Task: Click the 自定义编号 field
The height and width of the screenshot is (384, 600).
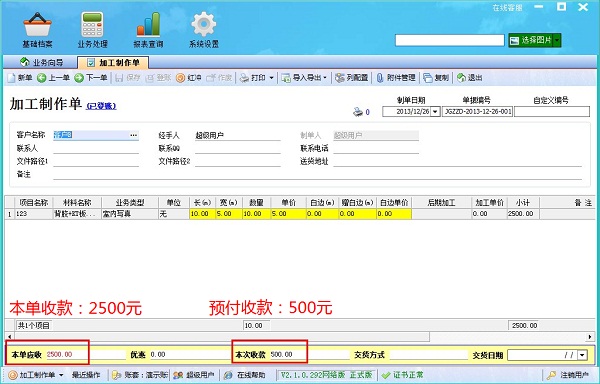Action: (x=552, y=112)
